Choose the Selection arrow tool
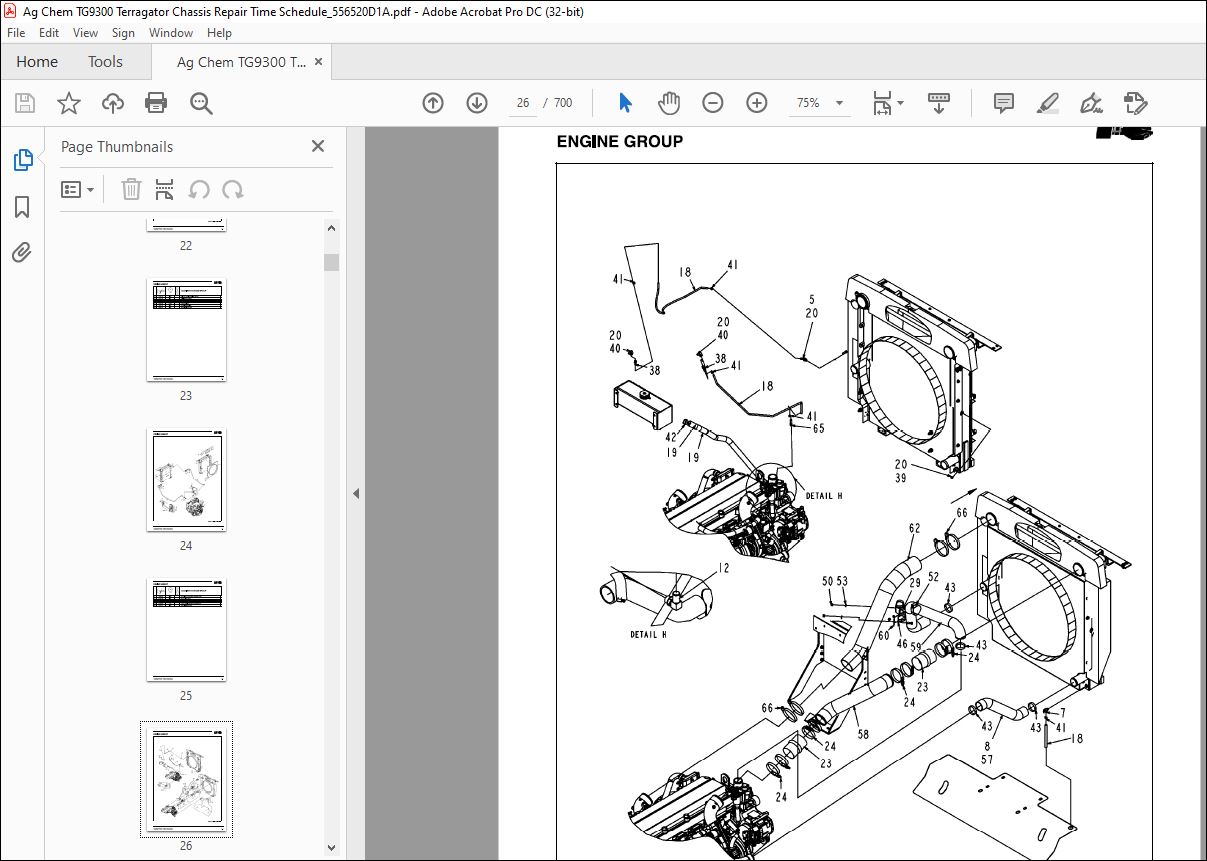The width and height of the screenshot is (1207, 861). click(x=626, y=103)
